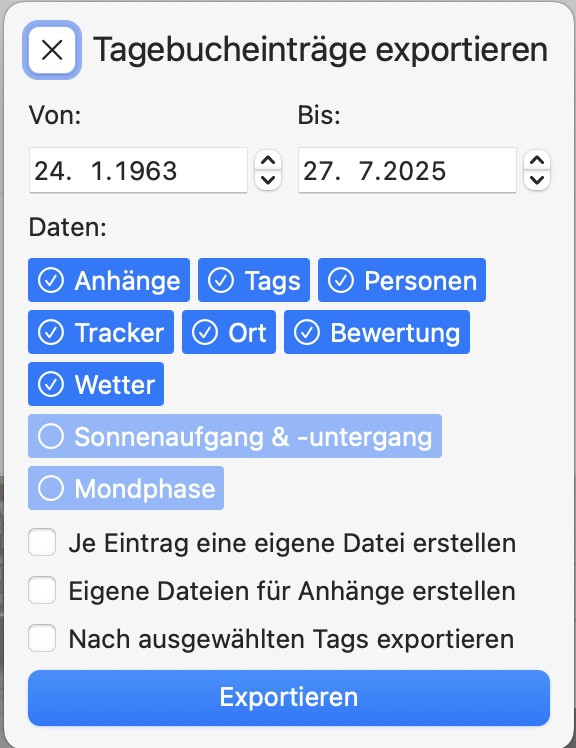The width and height of the screenshot is (576, 748).
Task: Click the Von date field 24.1.1963
Action: [x=138, y=170]
